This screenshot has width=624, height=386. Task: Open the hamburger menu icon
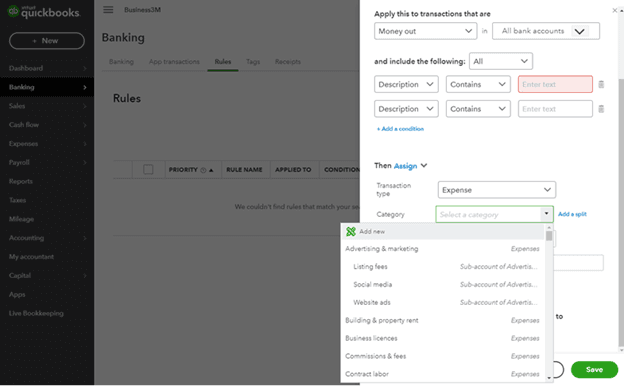(108, 10)
